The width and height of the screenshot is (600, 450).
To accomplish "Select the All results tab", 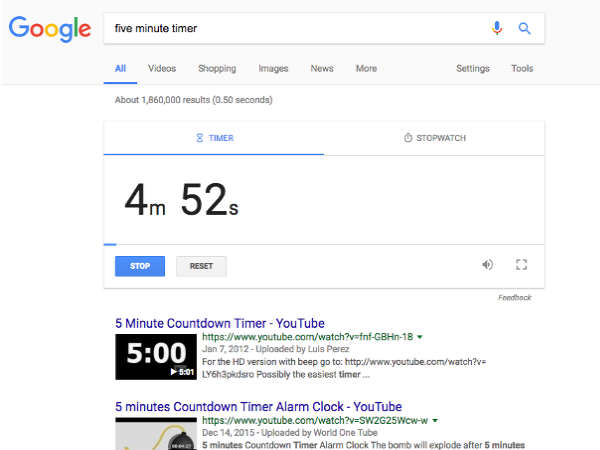I will 120,68.
